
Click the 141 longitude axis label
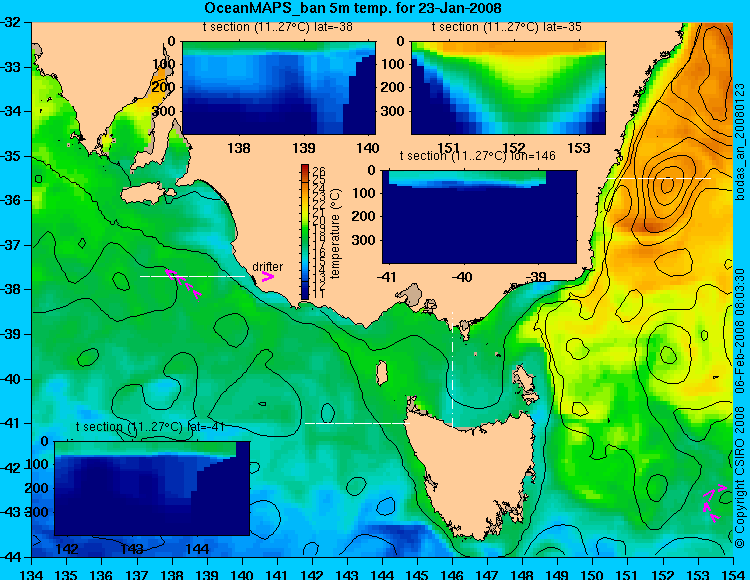click(x=277, y=574)
